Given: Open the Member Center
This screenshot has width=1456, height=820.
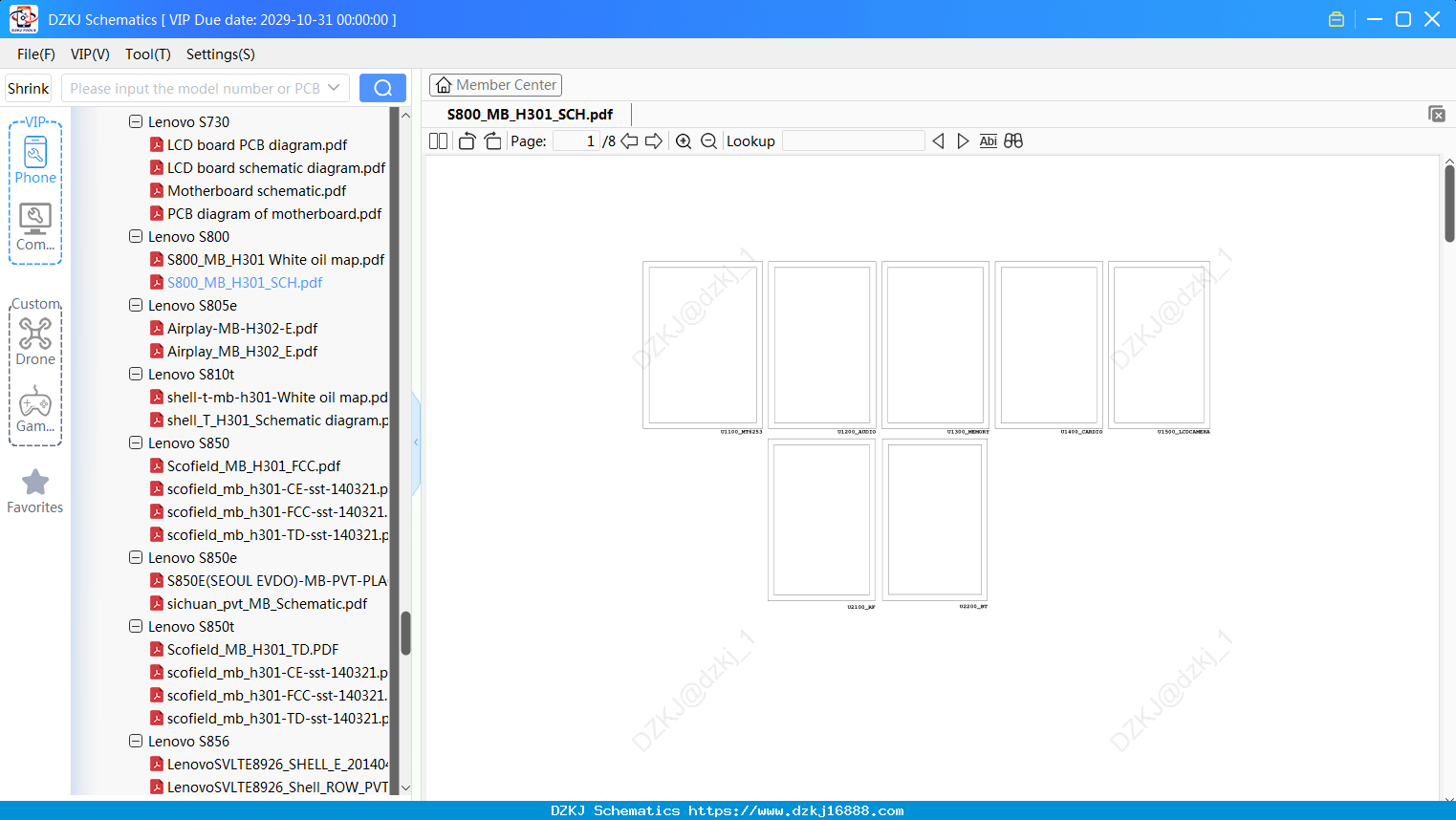Looking at the screenshot, I should [x=495, y=85].
